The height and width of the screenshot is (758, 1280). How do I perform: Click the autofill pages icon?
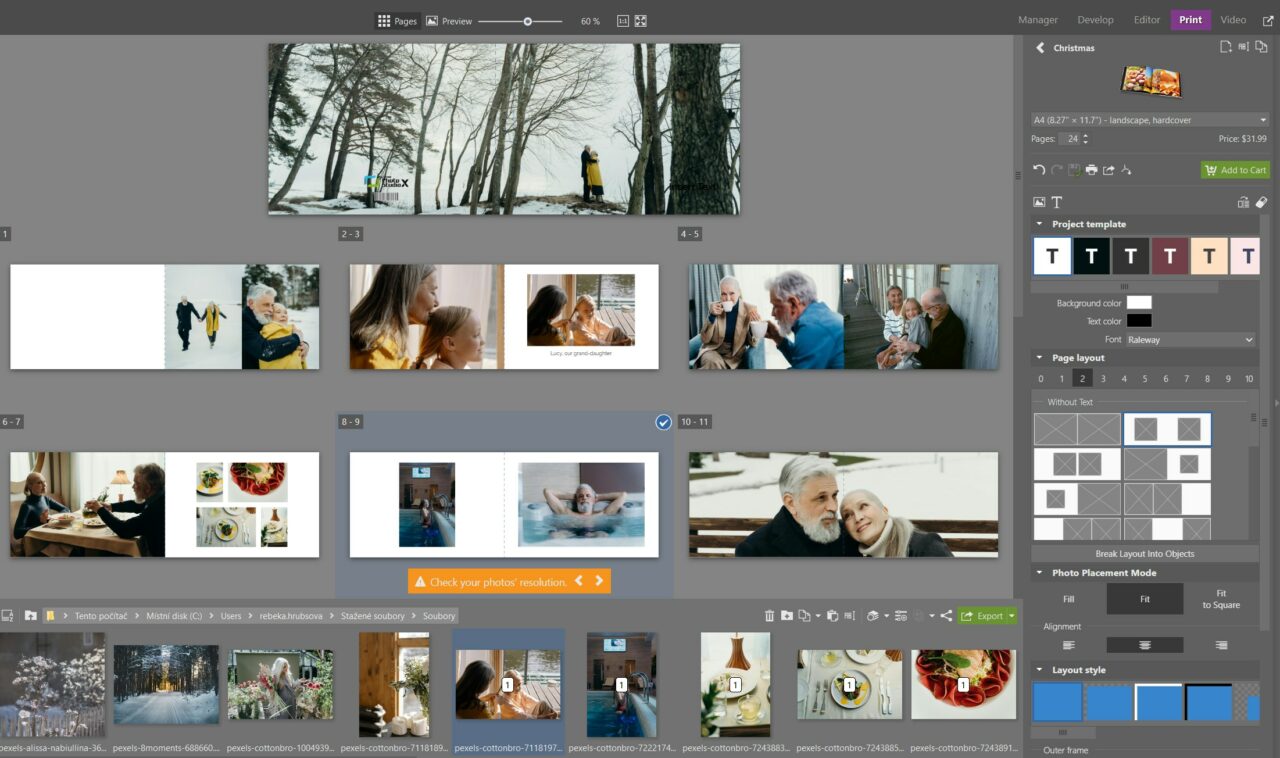(1244, 202)
